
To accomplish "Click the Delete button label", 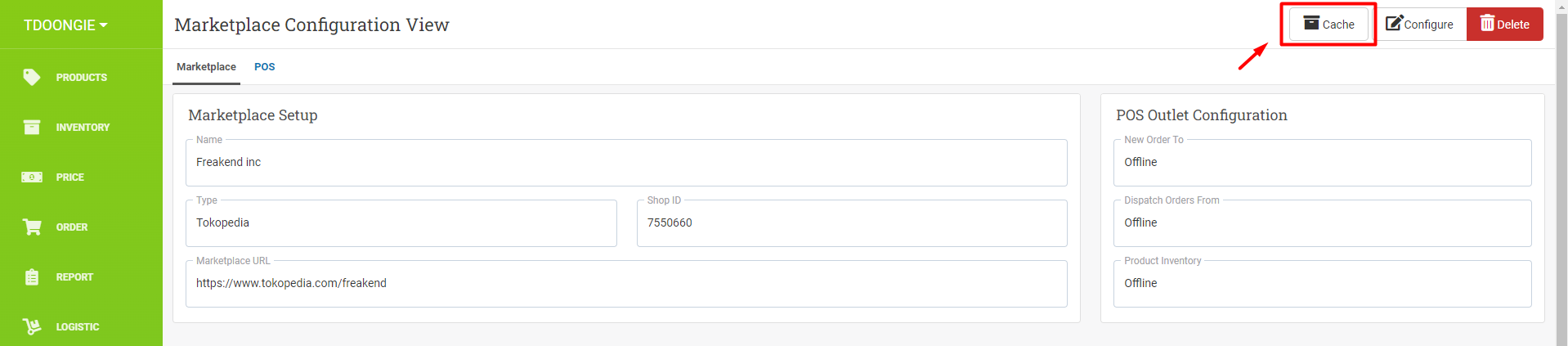I will (x=1513, y=25).
